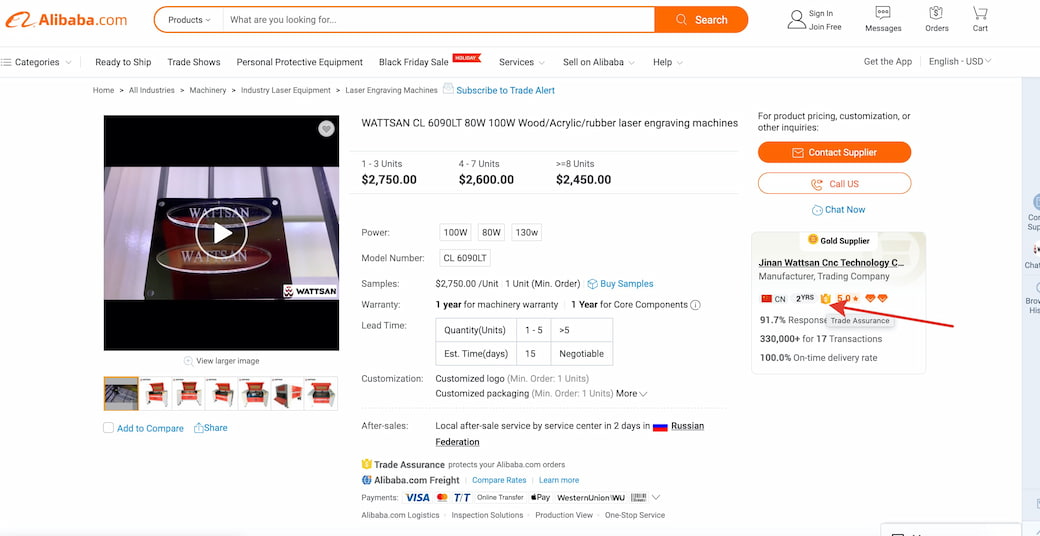The width and height of the screenshot is (1040, 536).
Task: Open the Cart icon
Action: click(980, 15)
